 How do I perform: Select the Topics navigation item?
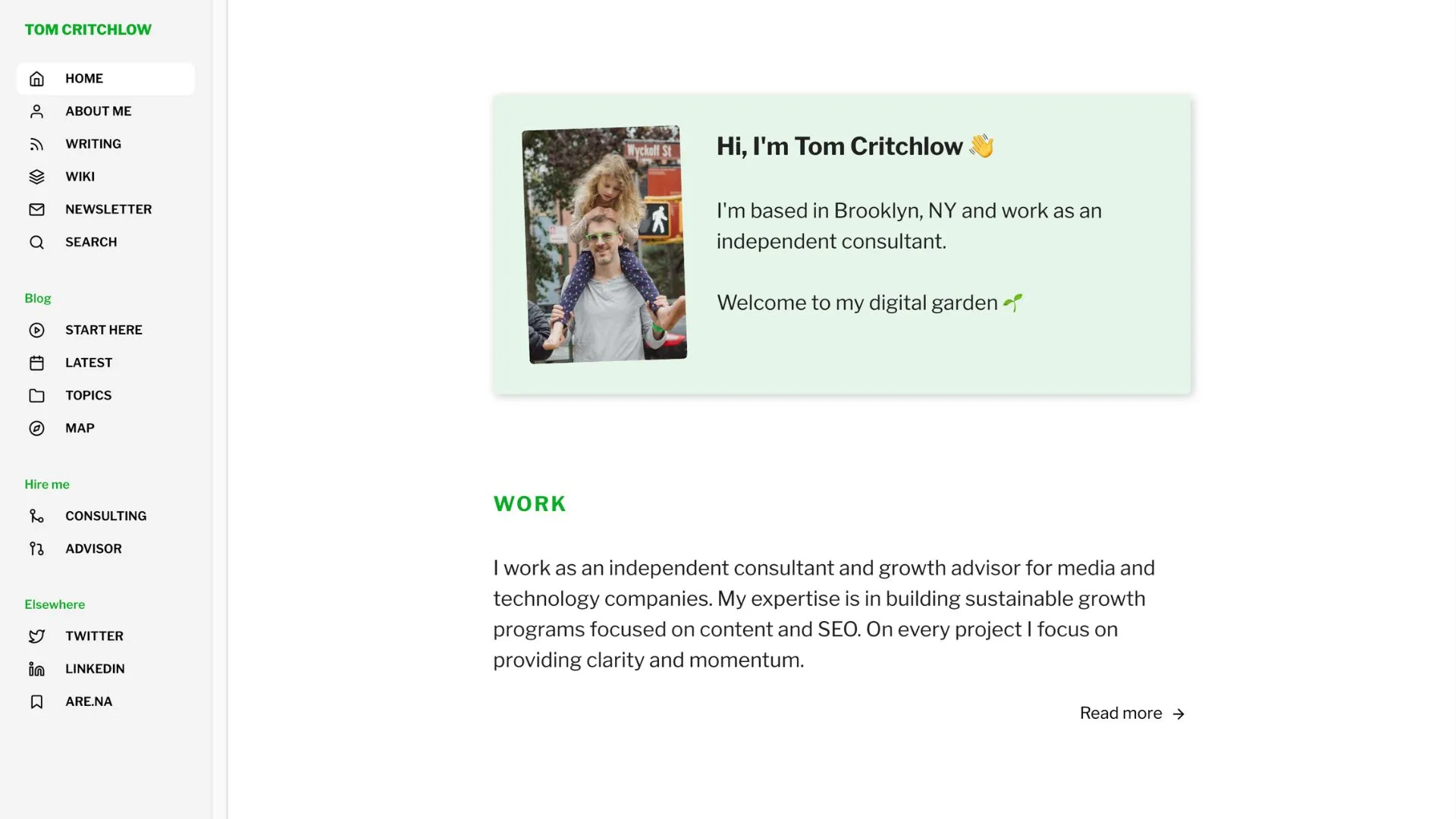[88, 395]
